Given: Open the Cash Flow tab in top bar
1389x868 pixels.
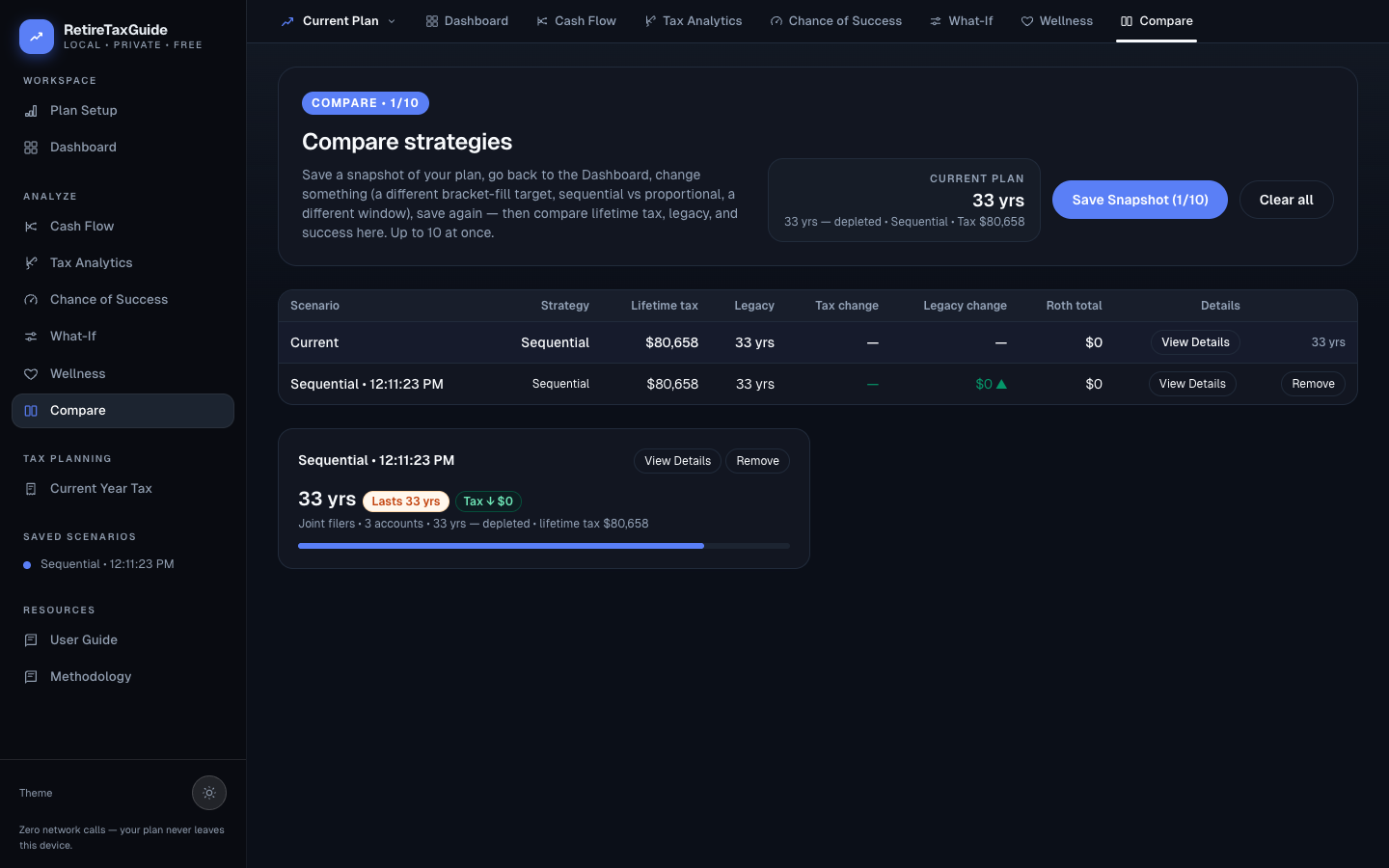Looking at the screenshot, I should pos(576,21).
